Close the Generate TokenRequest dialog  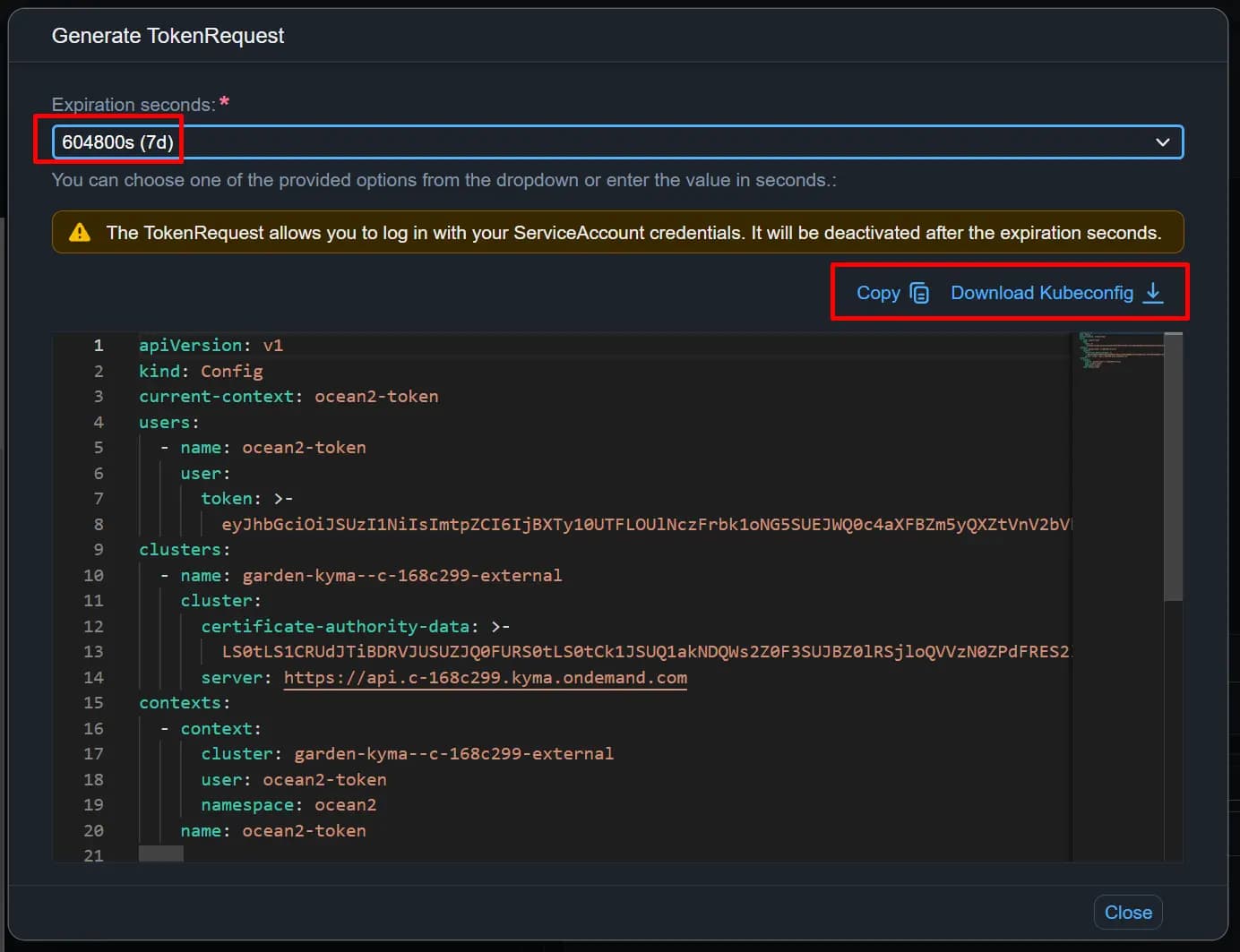[x=1128, y=912]
